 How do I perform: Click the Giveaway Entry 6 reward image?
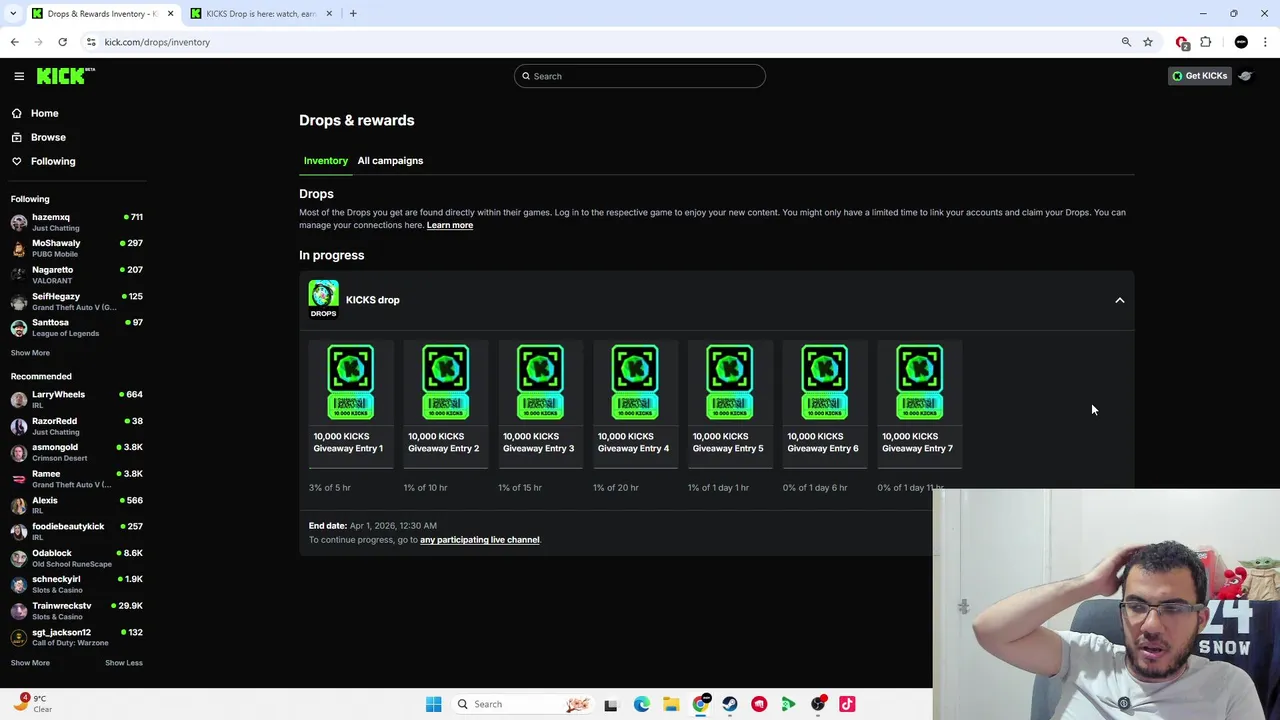(825, 382)
